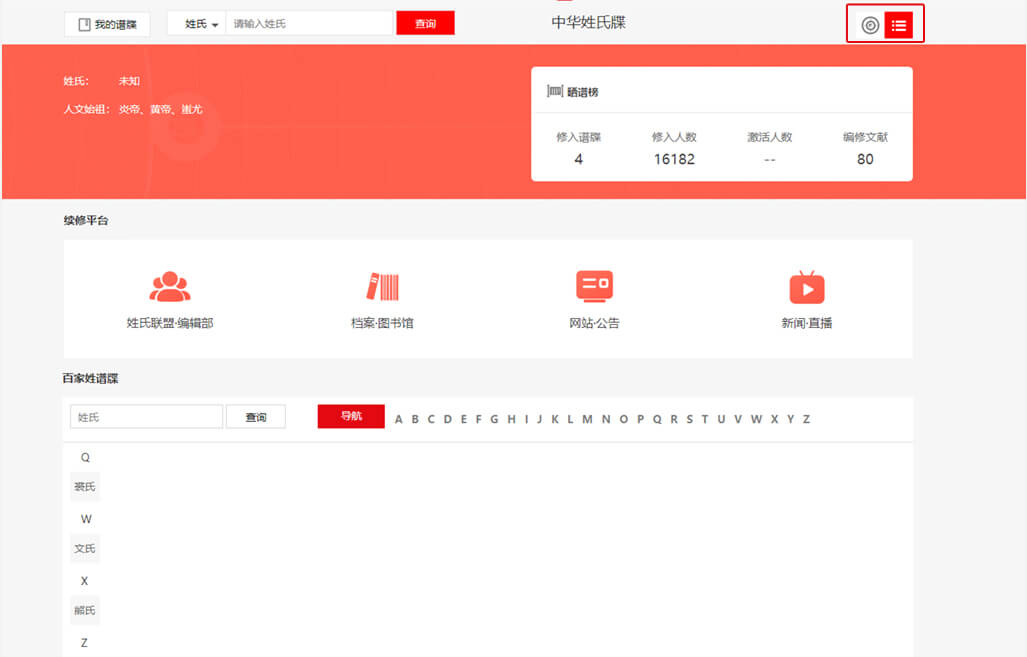Click the white 查询 button beside filter
The image size is (1027, 657).
point(256,417)
